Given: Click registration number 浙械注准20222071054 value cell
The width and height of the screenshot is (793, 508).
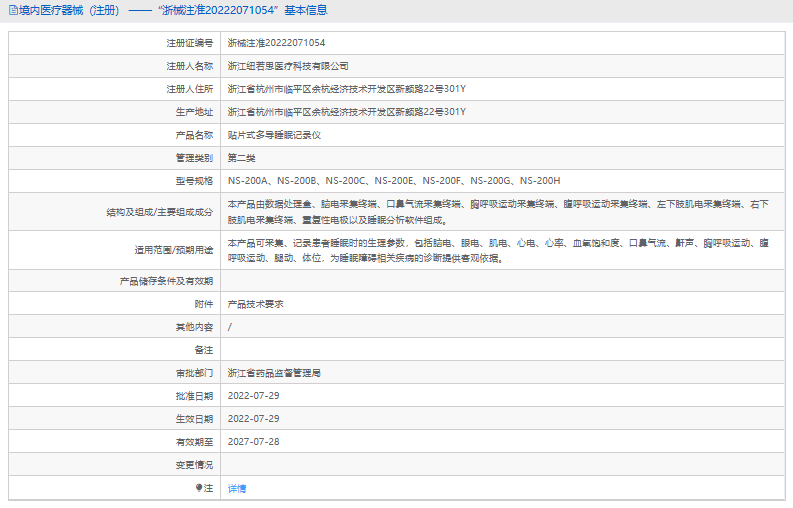Looking at the screenshot, I should coord(276,43).
